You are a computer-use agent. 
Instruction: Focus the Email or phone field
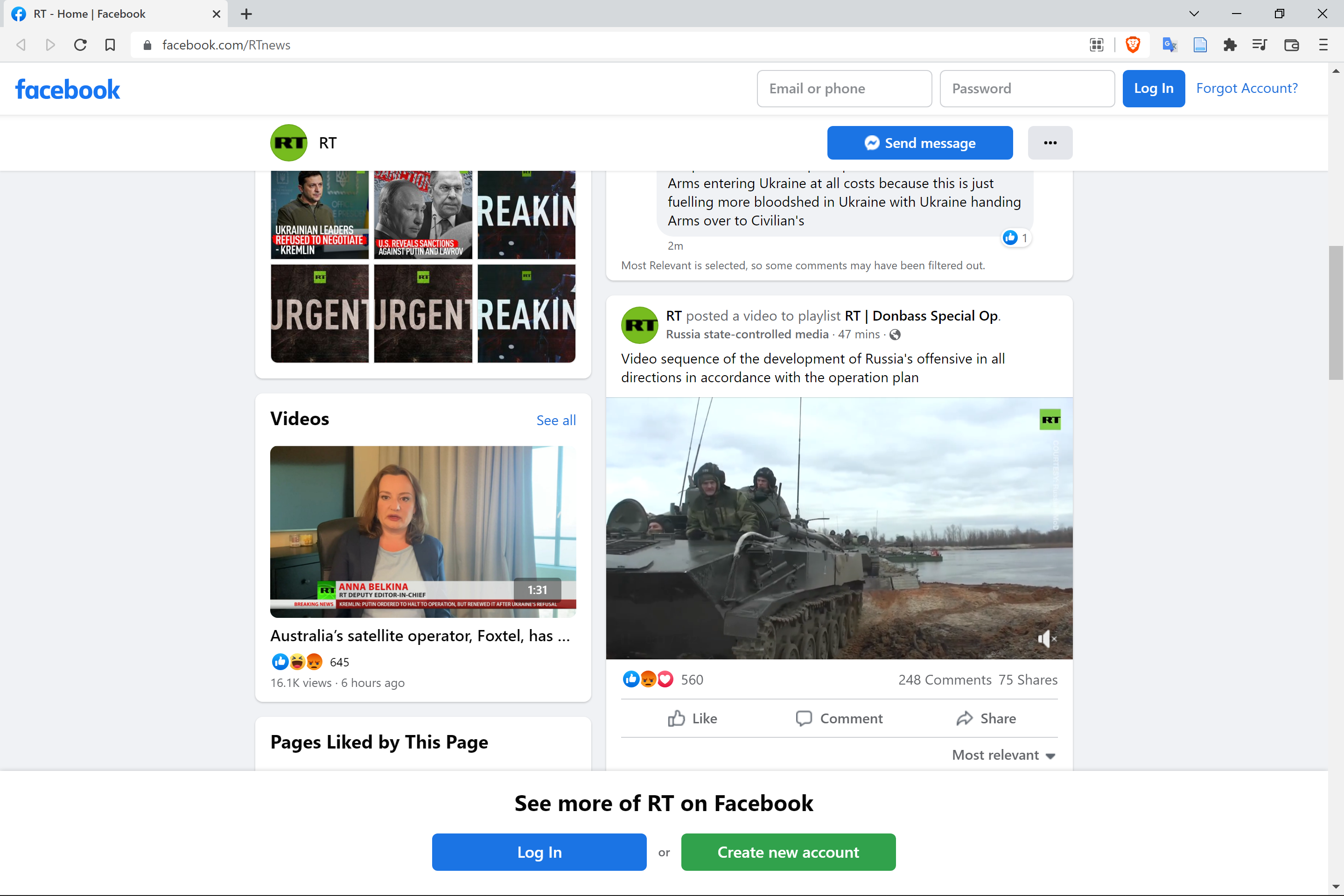coord(844,89)
